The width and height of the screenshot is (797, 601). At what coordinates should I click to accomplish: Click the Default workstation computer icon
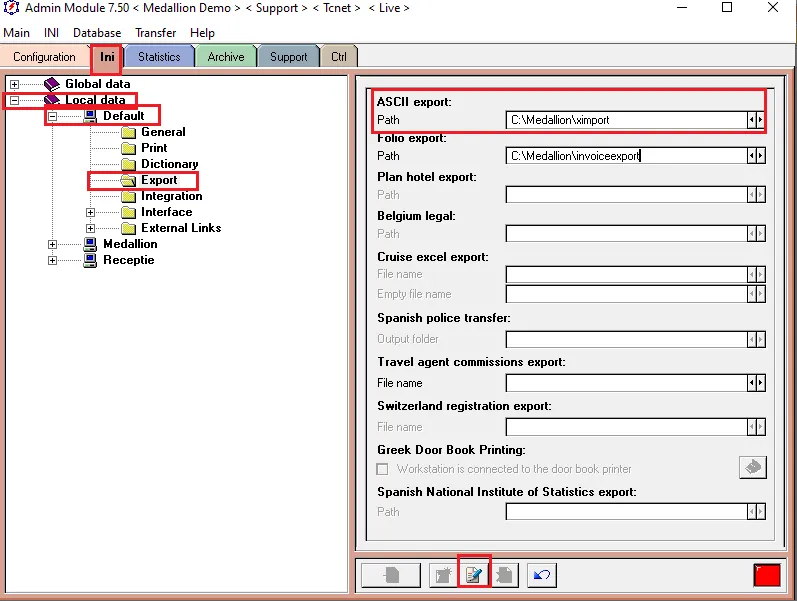[90, 116]
